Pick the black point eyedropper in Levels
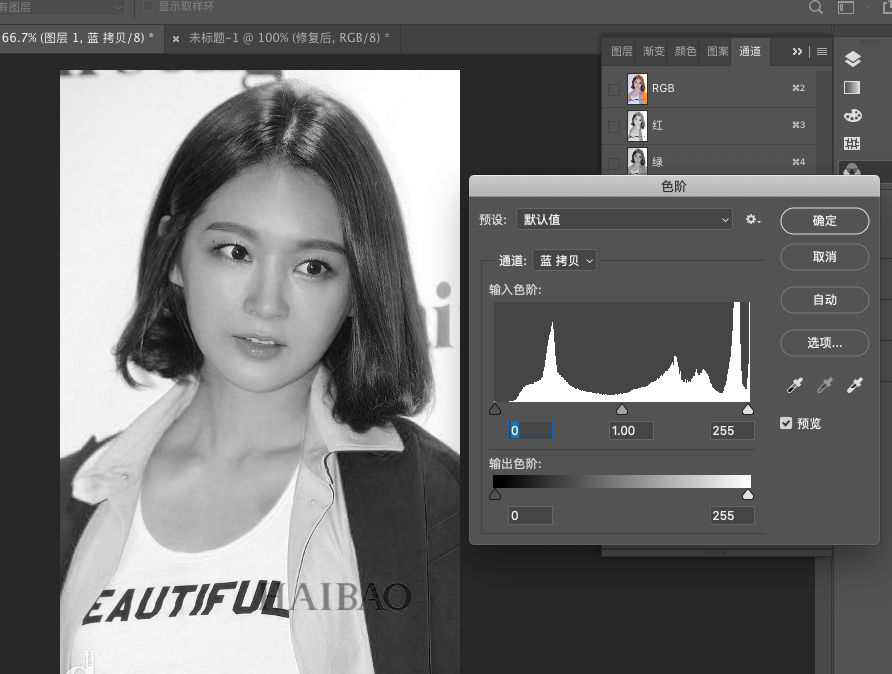Screen dimensions: 892x674 tap(795, 385)
